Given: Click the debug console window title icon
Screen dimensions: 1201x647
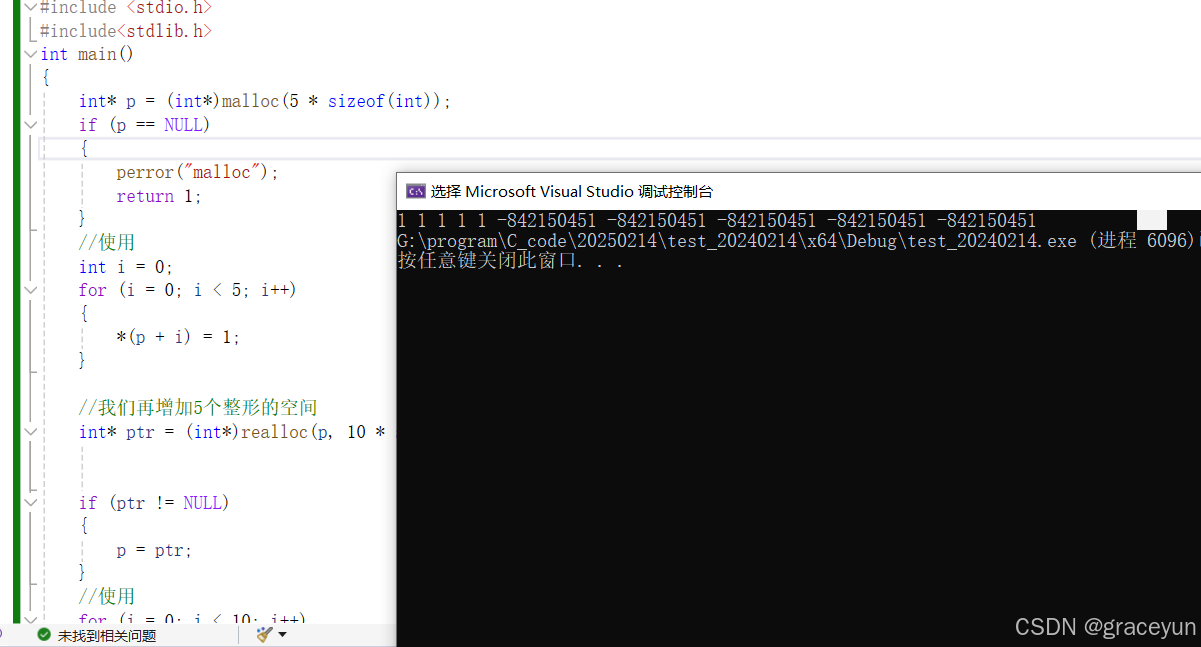Looking at the screenshot, I should [x=415, y=191].
